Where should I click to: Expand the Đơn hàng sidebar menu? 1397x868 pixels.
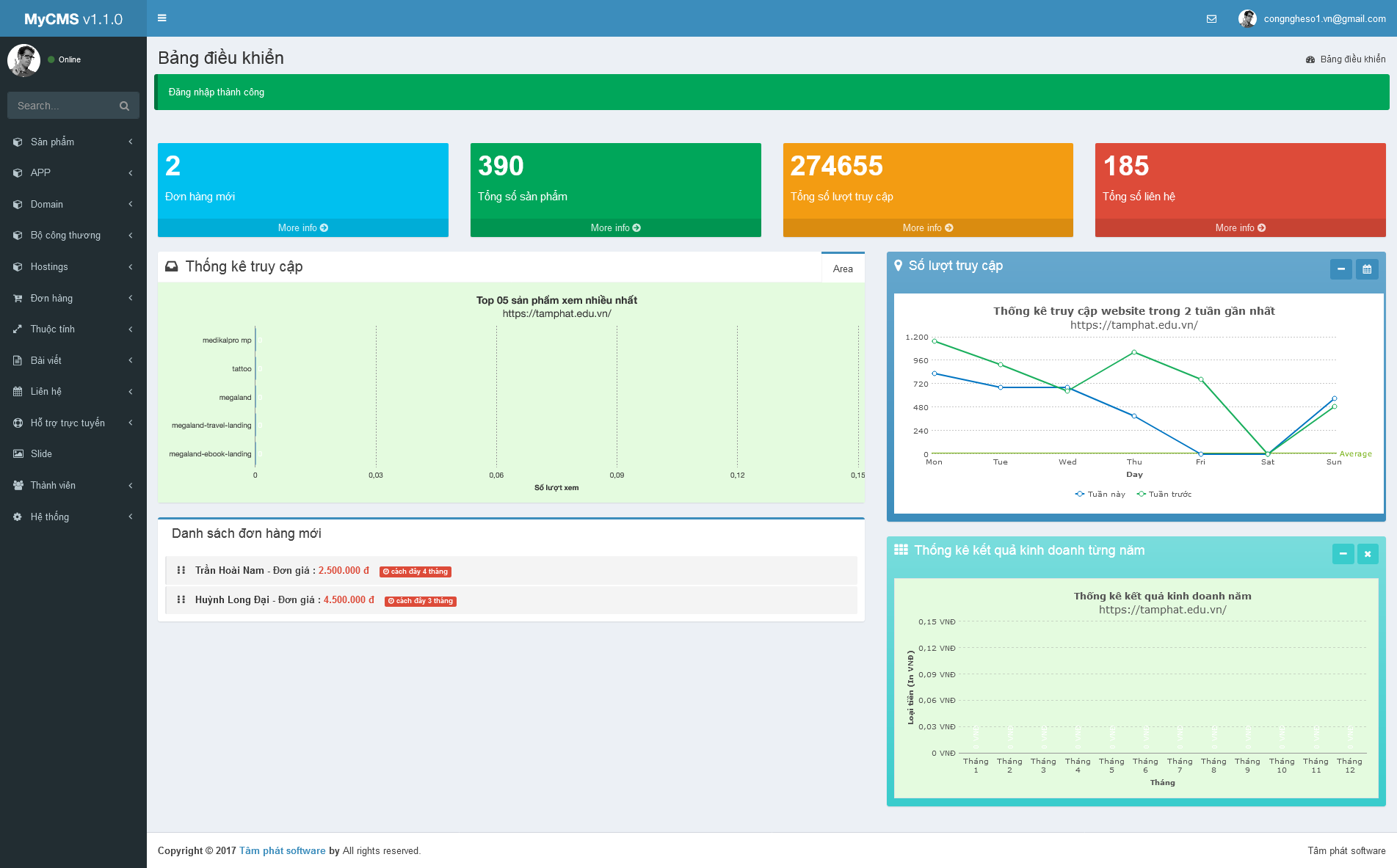pos(73,298)
